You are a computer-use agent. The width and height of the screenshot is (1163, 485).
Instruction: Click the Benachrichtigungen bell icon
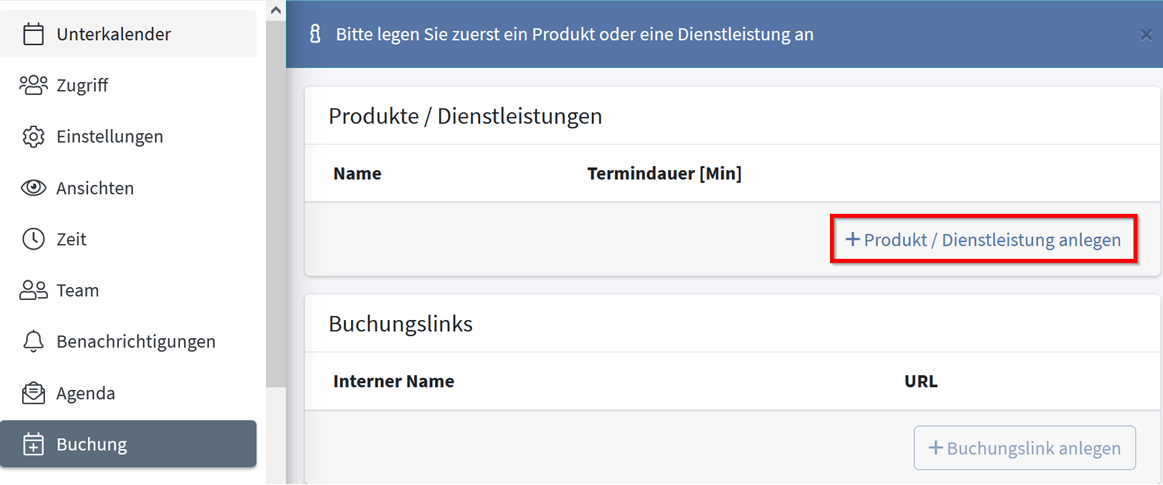click(x=33, y=341)
